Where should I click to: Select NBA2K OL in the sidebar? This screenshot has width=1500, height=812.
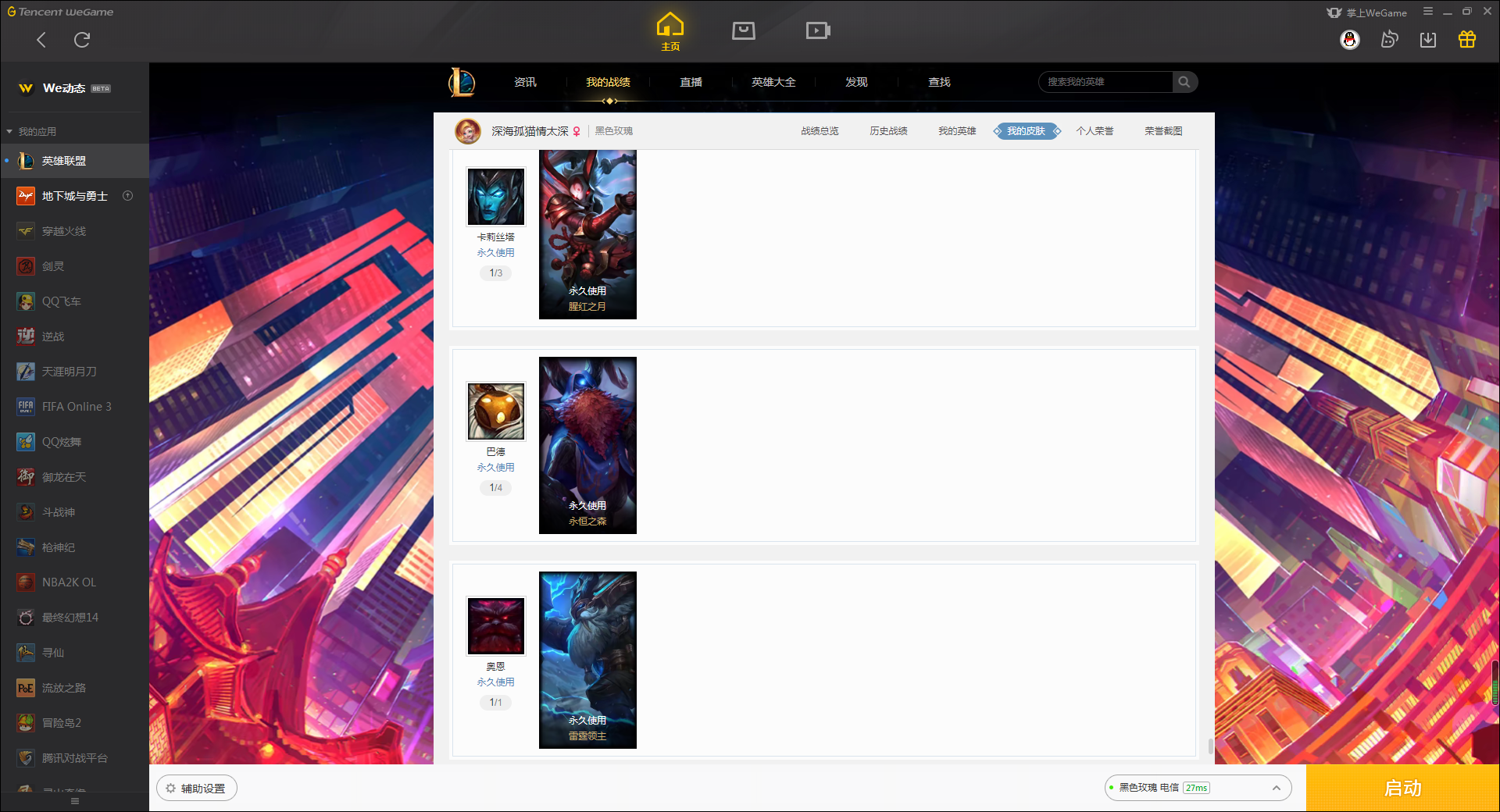click(x=74, y=582)
